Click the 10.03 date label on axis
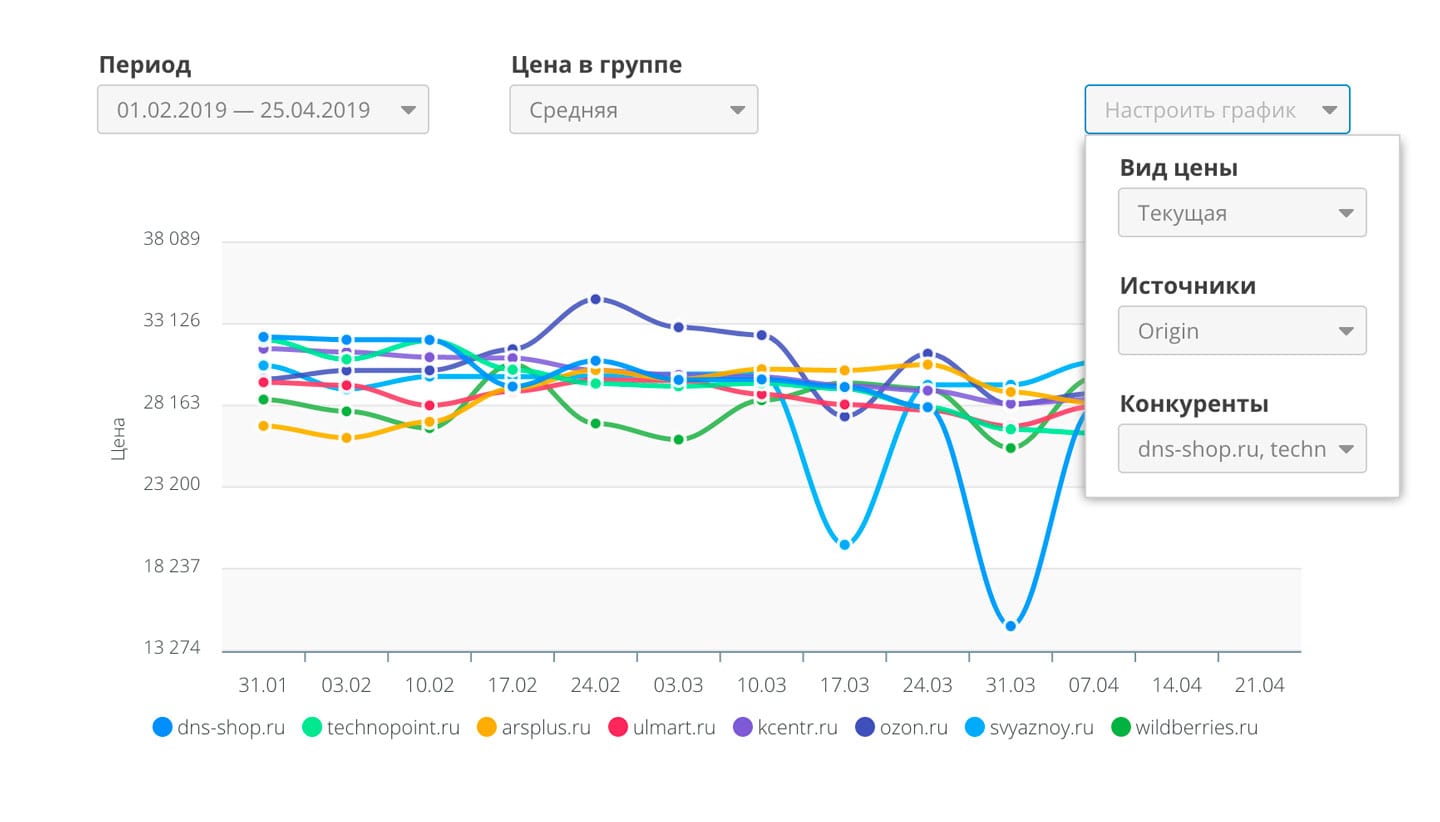The width and height of the screenshot is (1440, 822). point(761,686)
